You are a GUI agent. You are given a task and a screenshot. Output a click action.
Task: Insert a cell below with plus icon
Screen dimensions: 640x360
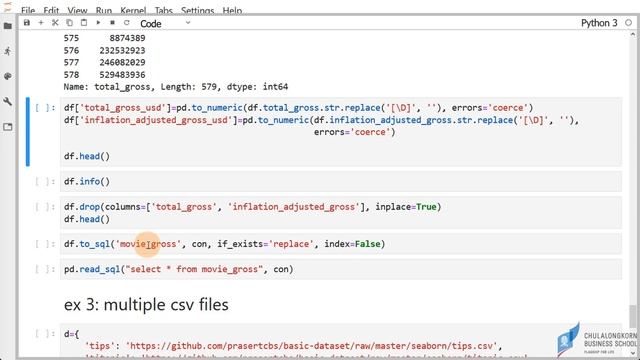click(x=41, y=23)
